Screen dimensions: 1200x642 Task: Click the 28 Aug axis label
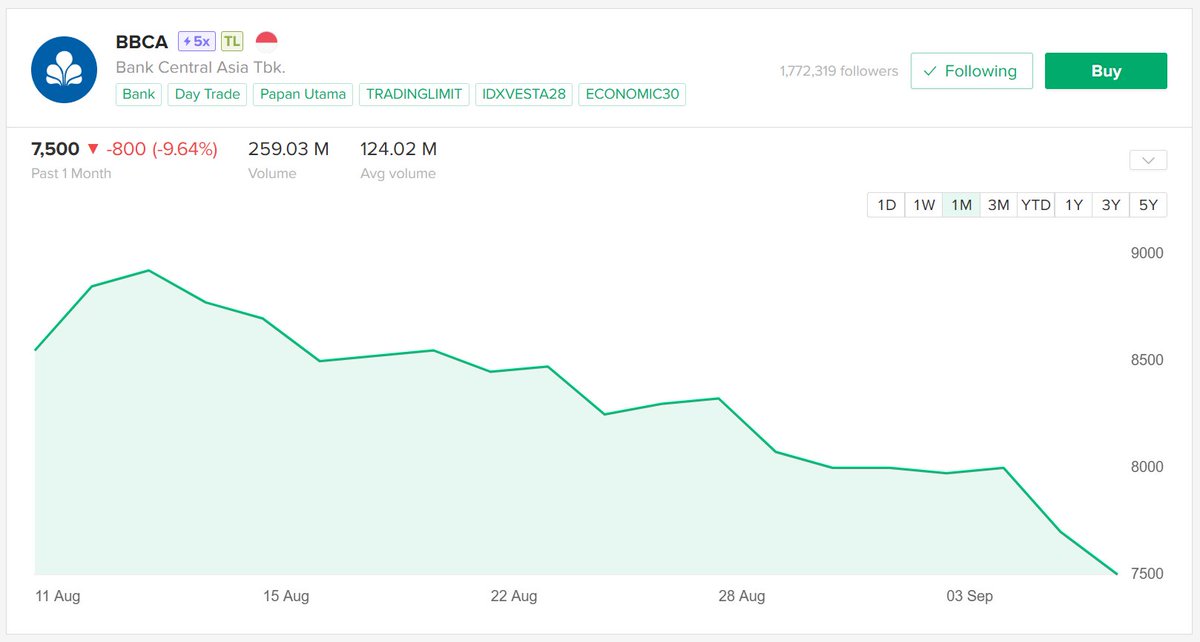(x=742, y=596)
